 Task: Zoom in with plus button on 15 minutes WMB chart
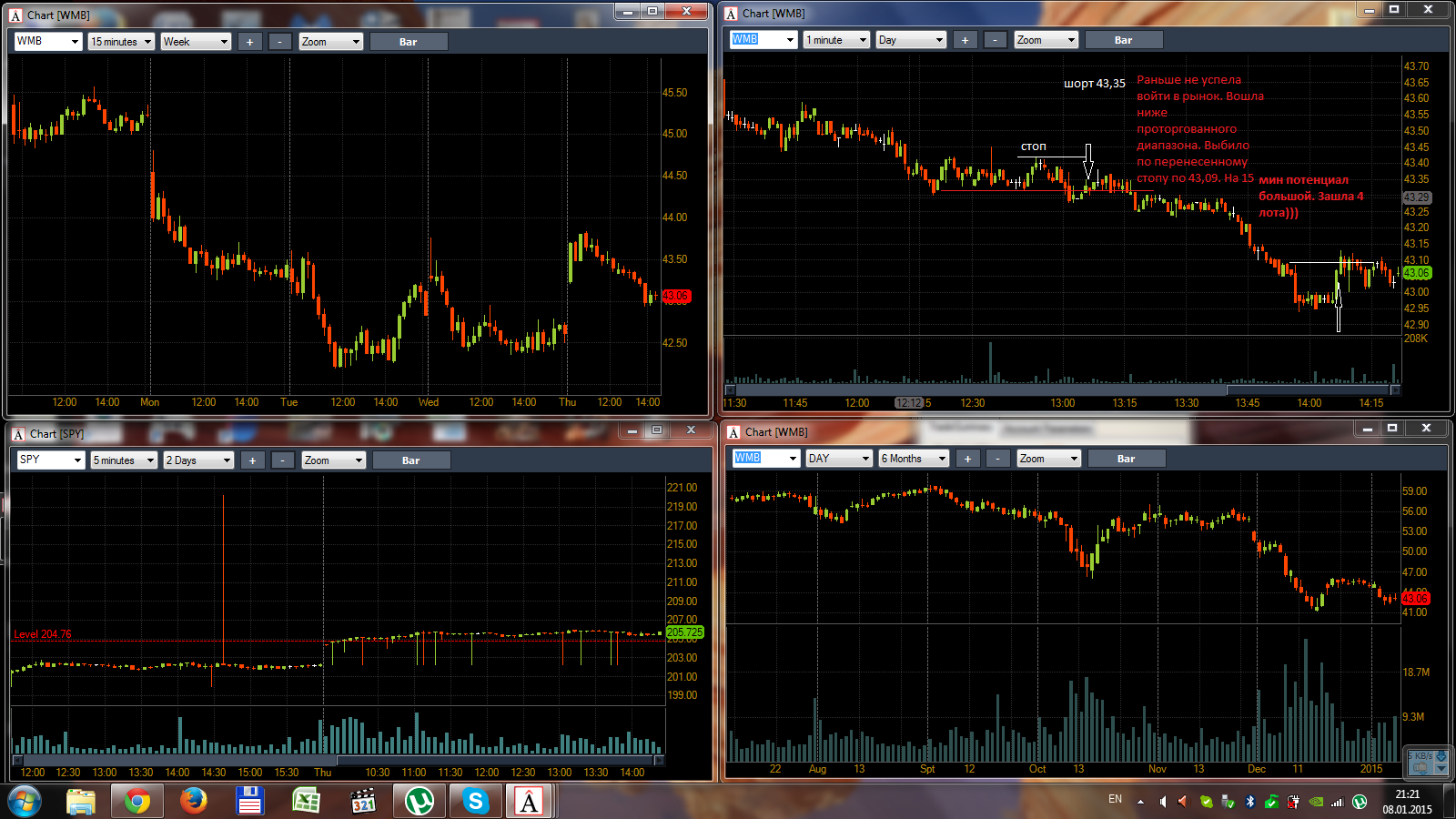250,42
